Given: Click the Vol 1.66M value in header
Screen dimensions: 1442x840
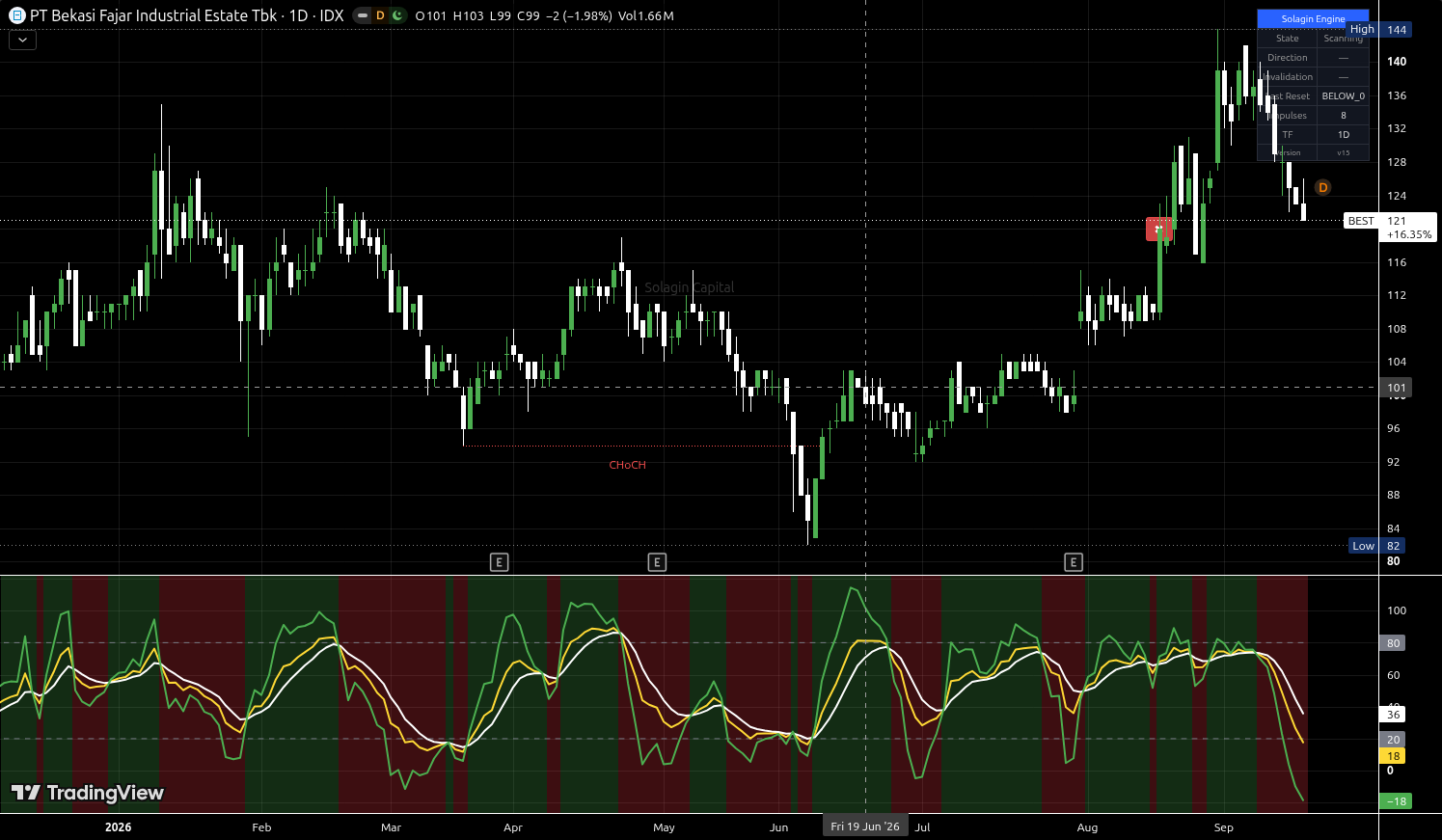Looking at the screenshot, I should pos(645,15).
